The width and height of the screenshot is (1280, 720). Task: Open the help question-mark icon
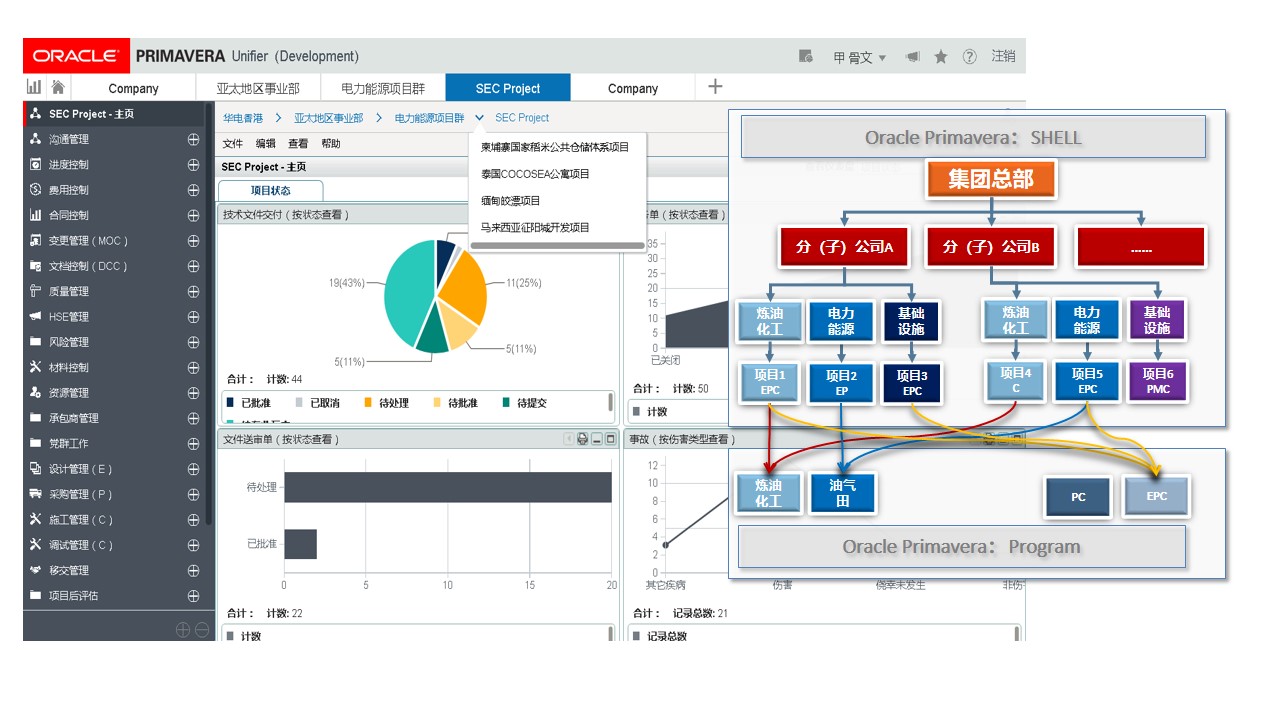(969, 57)
